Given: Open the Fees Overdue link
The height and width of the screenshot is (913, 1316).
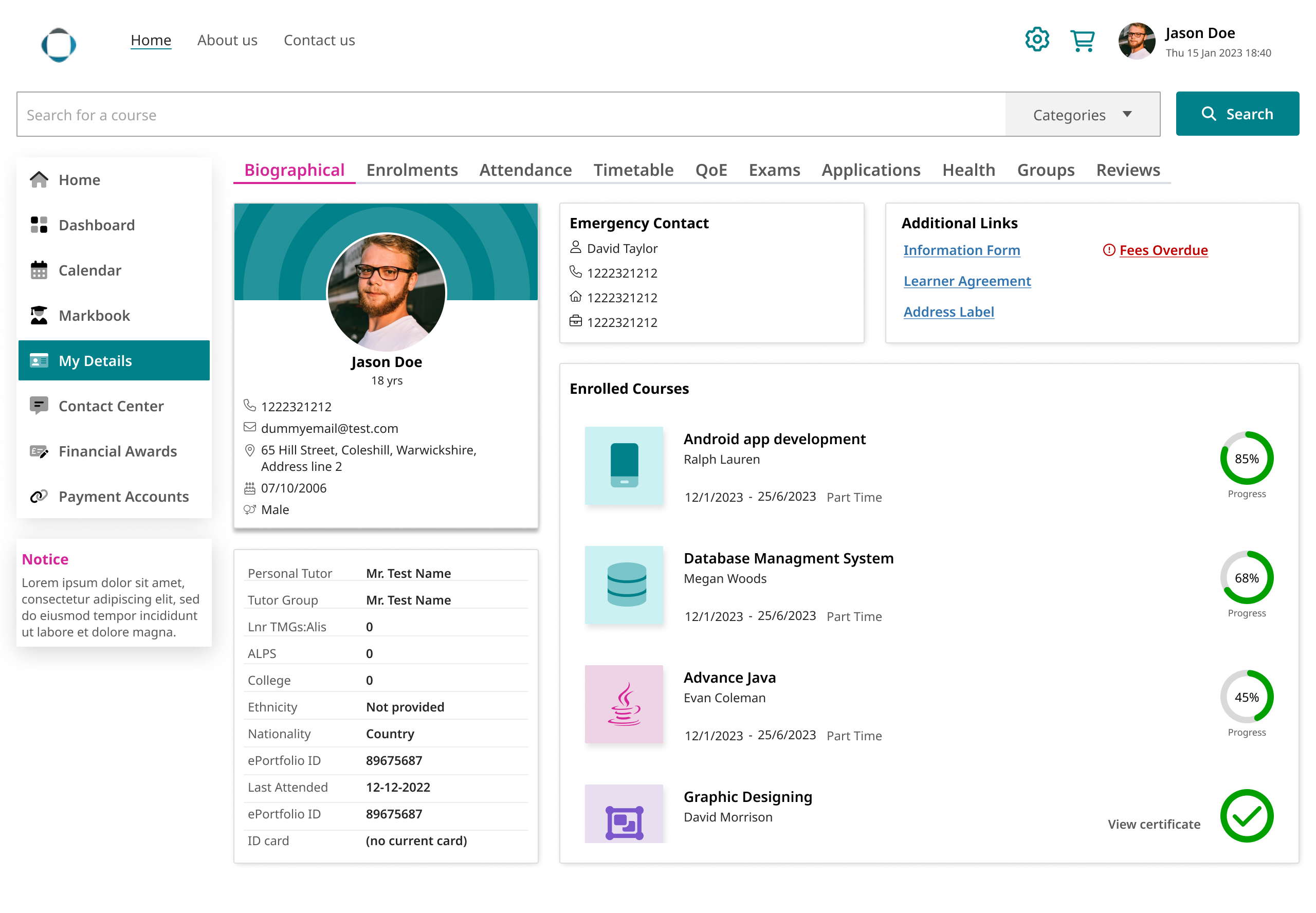Looking at the screenshot, I should (1163, 250).
